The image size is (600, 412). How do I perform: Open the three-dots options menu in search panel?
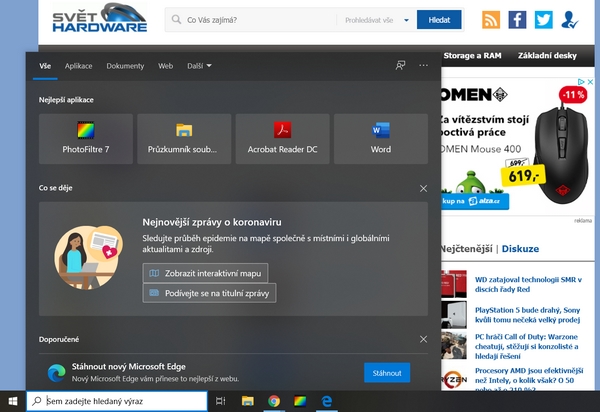tap(424, 65)
